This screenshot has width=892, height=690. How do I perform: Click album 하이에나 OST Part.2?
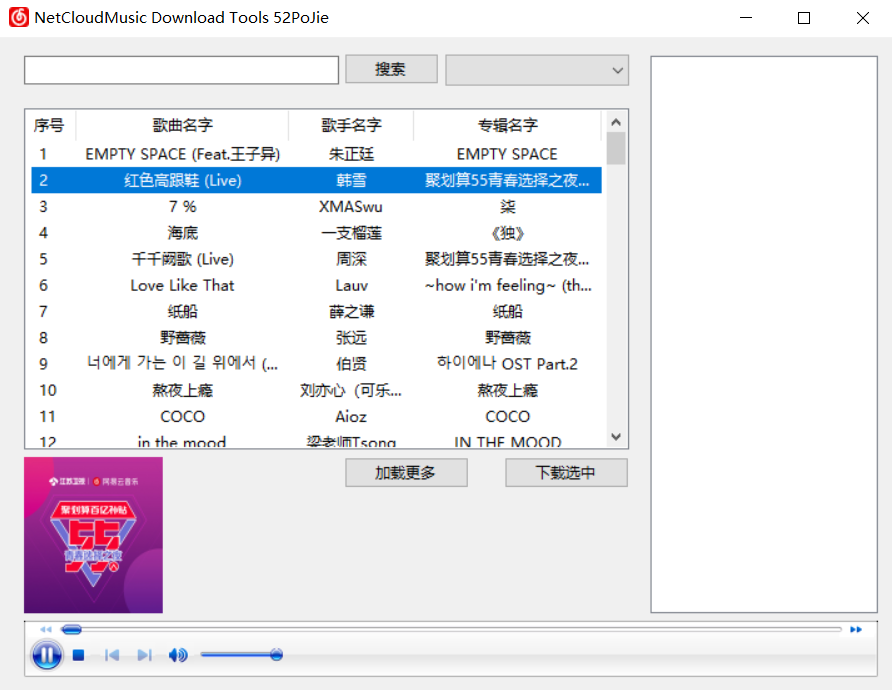(507, 363)
